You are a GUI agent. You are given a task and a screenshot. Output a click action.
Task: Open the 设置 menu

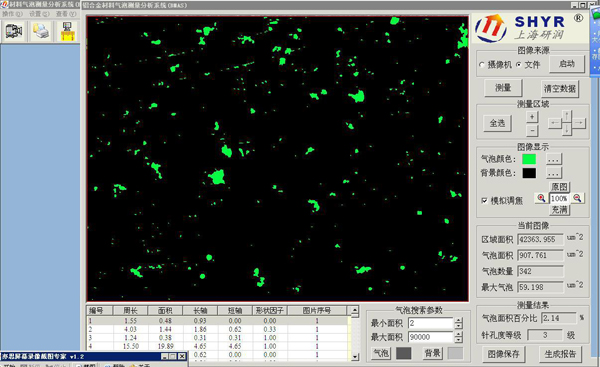pos(39,14)
